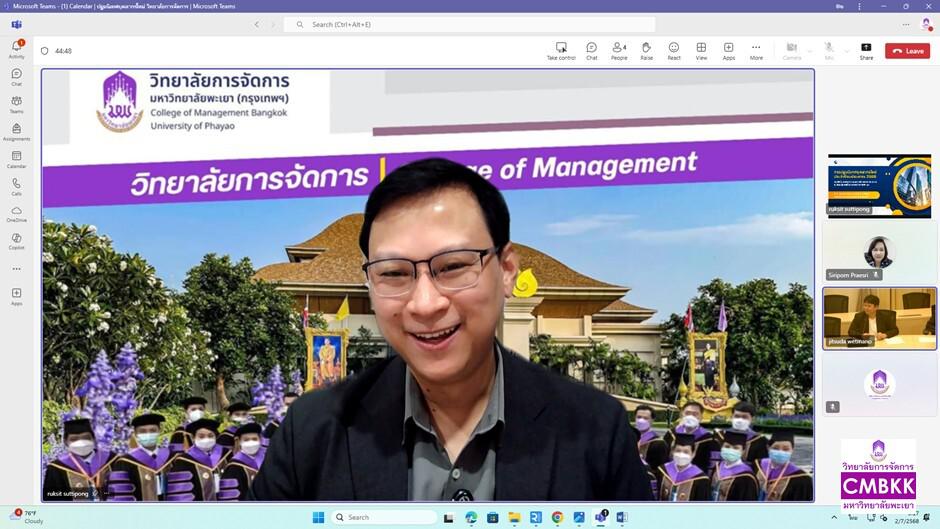Open Assignments in the left sidebar

tap(16, 132)
